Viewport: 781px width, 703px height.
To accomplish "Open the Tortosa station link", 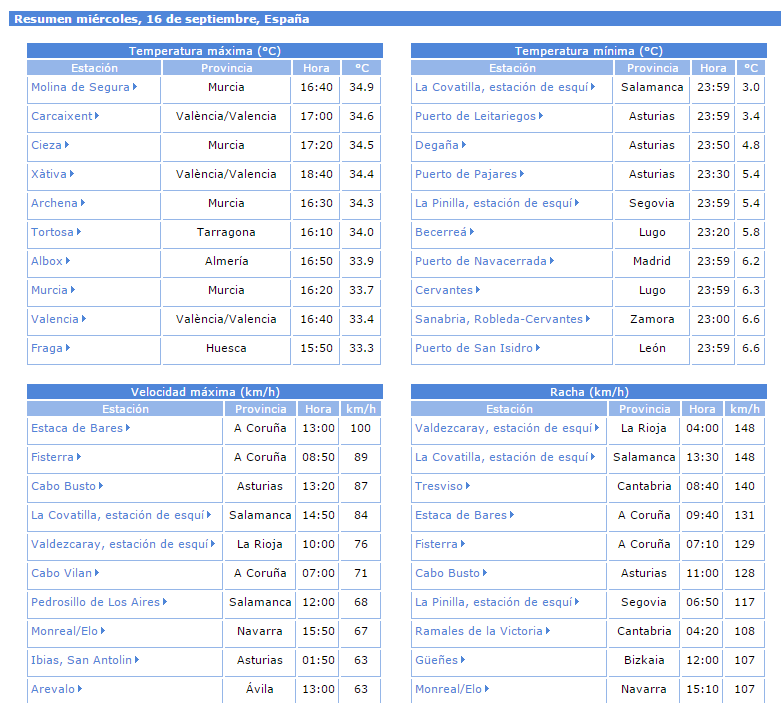I will coord(52,232).
